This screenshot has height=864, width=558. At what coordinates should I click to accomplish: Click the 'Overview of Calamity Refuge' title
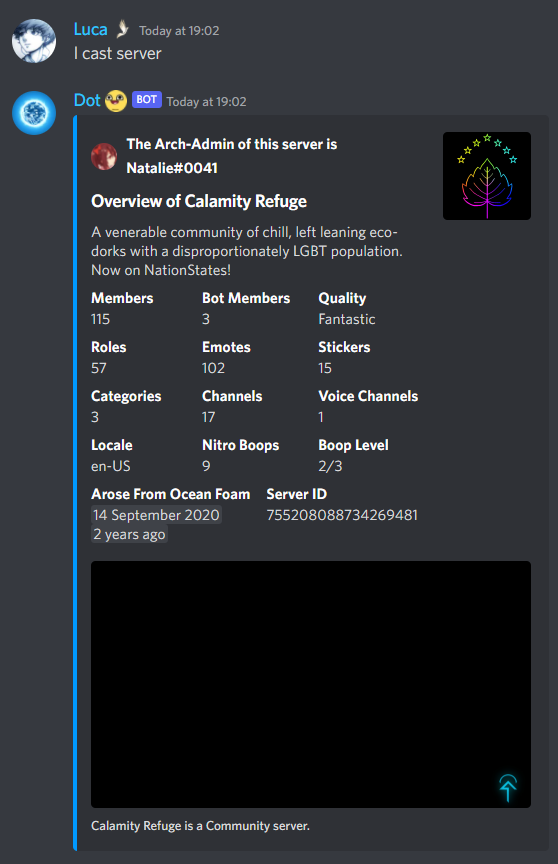(199, 201)
